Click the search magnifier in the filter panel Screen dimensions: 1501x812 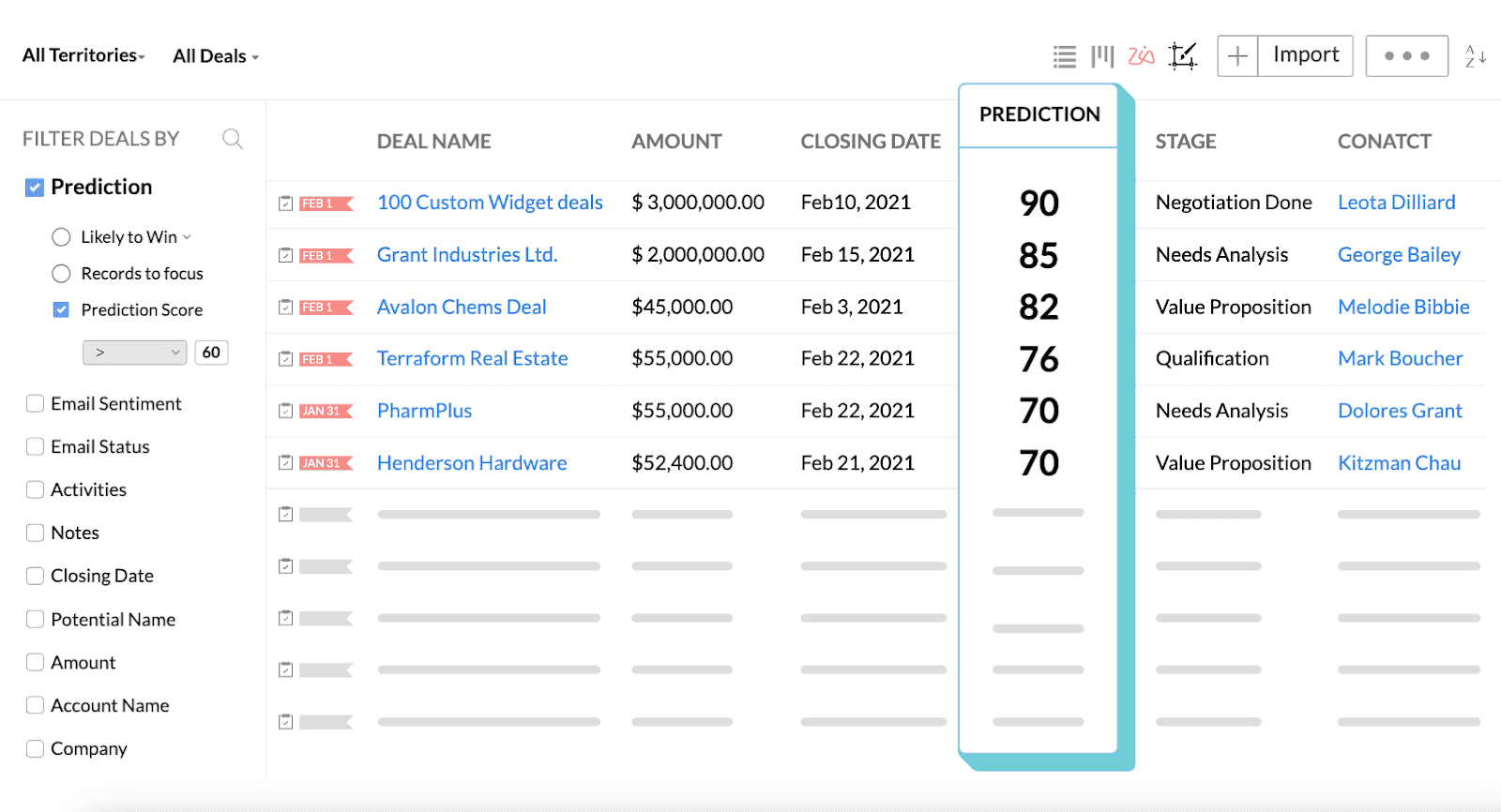(x=232, y=138)
